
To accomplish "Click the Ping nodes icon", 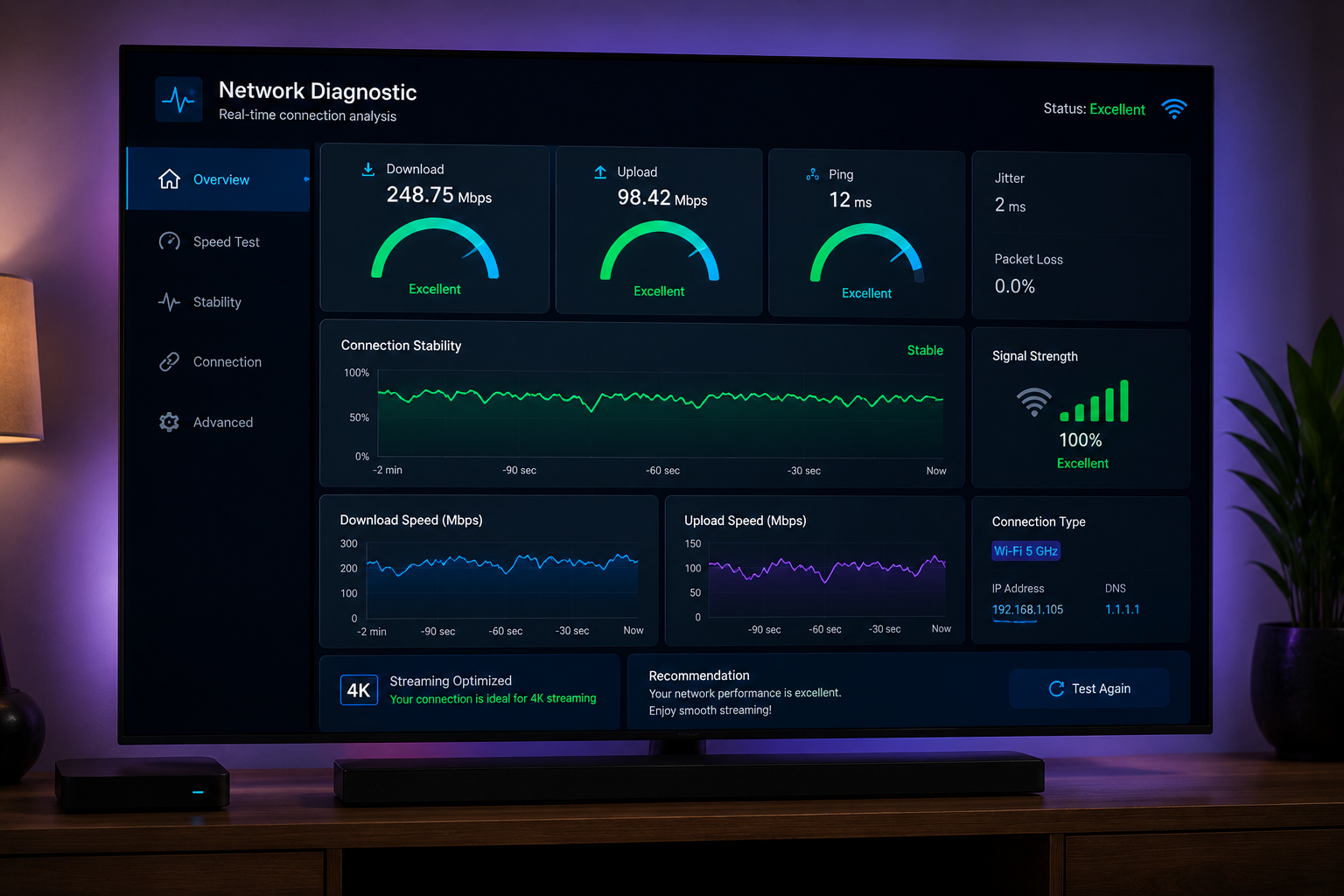I will point(813,175).
